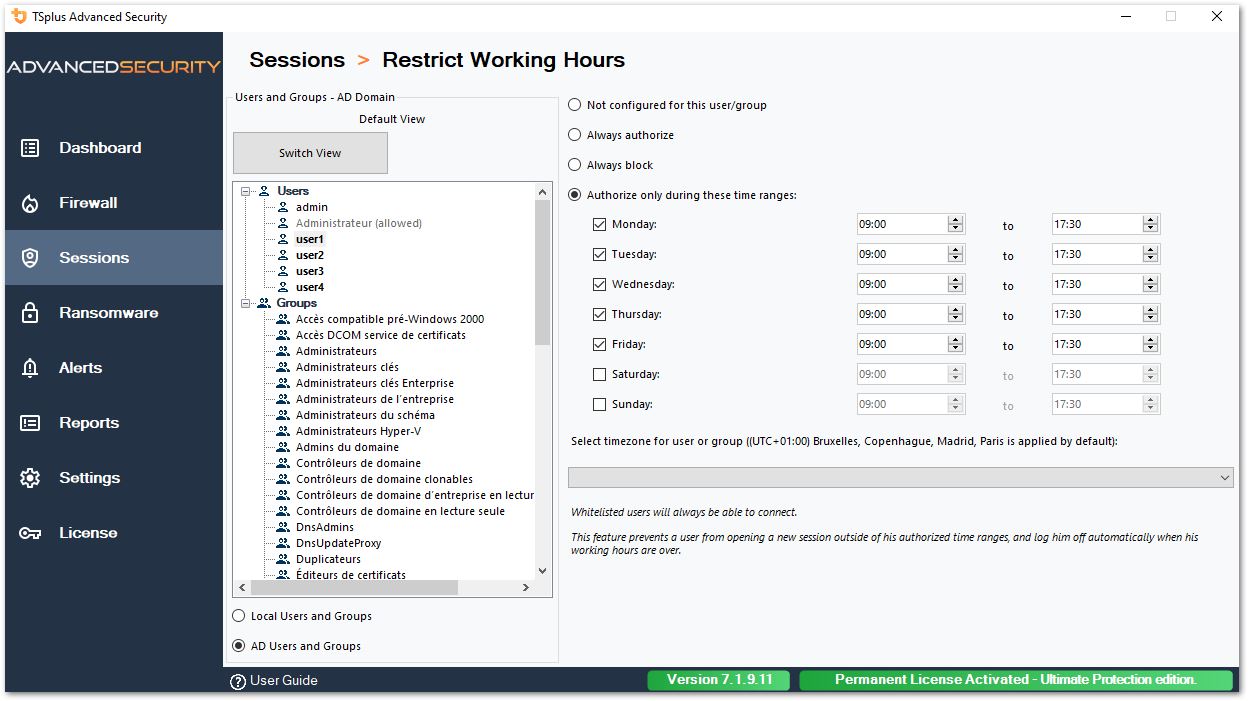Click the License key icon
Image resolution: width=1248 pixels, height=701 pixels.
(30, 533)
